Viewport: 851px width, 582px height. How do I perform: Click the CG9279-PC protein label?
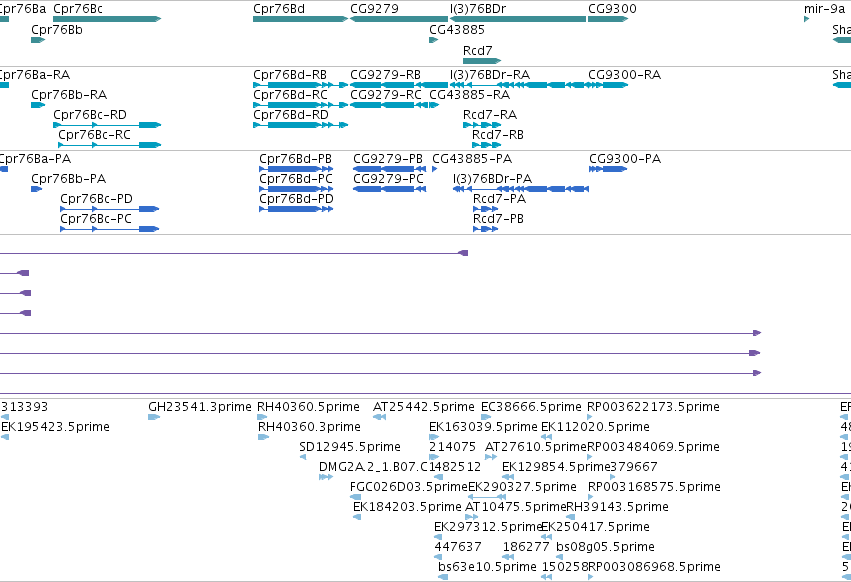388,179
